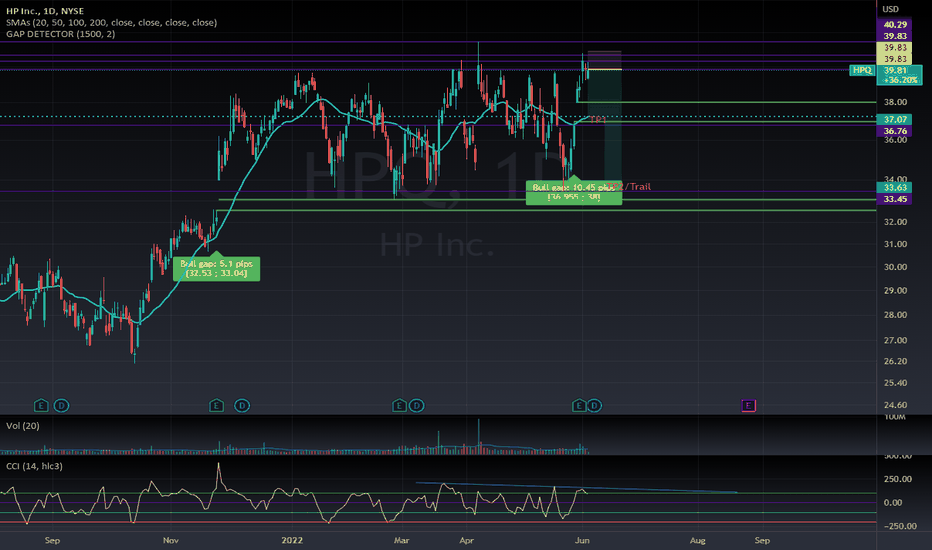Image resolution: width=932 pixels, height=550 pixels.
Task: Click 32.00 on the price axis
Action: 895,222
